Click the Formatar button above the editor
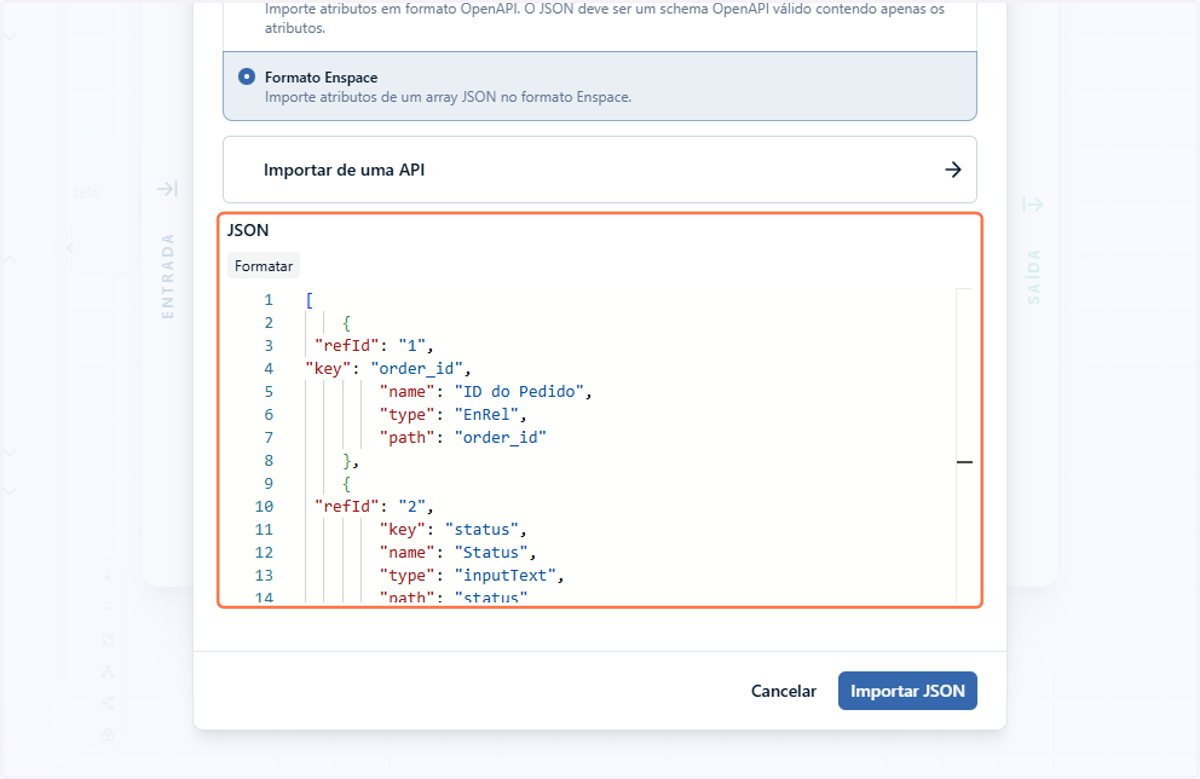Screen dimensions: 1200x779 pos(264,266)
